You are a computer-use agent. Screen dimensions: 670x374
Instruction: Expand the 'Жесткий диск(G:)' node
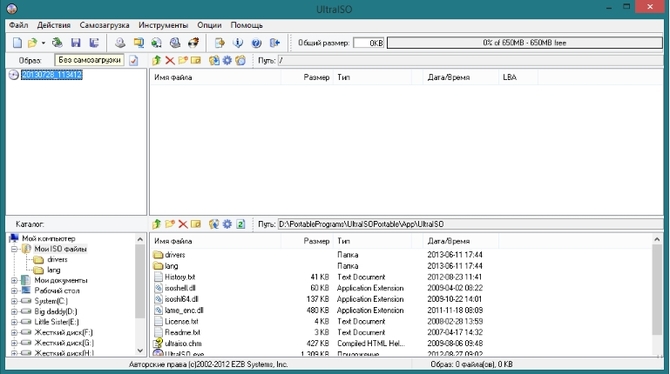point(14,343)
